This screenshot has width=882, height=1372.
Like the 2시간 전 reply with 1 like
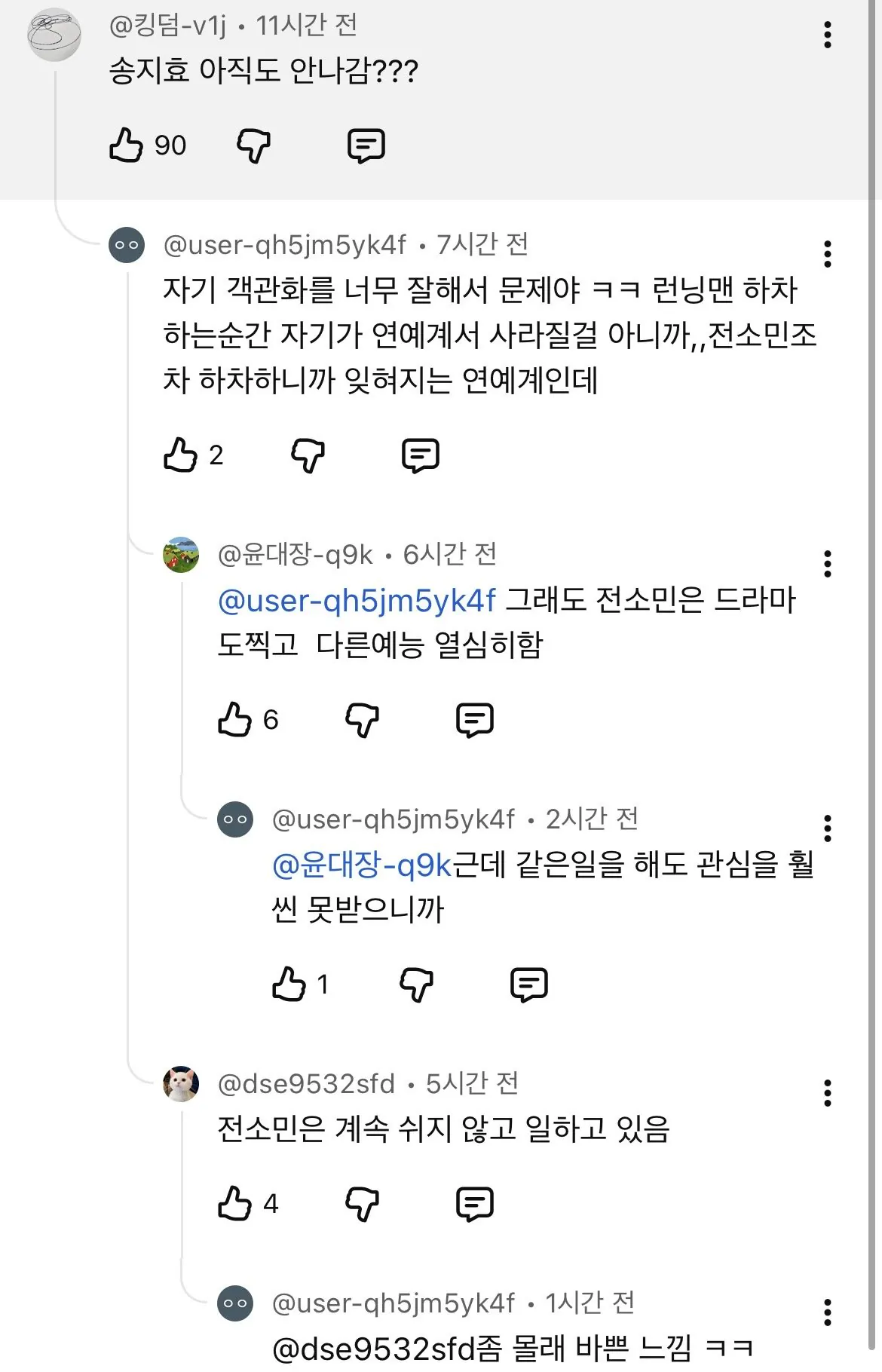[x=289, y=985]
